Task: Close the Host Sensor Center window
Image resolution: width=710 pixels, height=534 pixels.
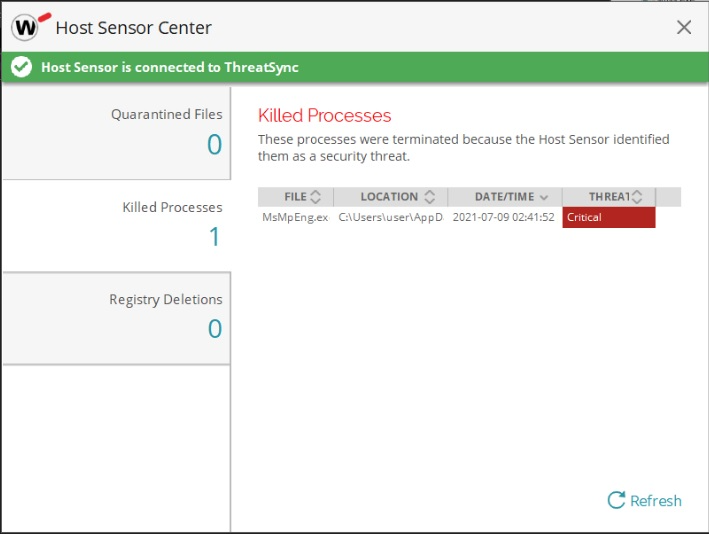Action: [684, 27]
